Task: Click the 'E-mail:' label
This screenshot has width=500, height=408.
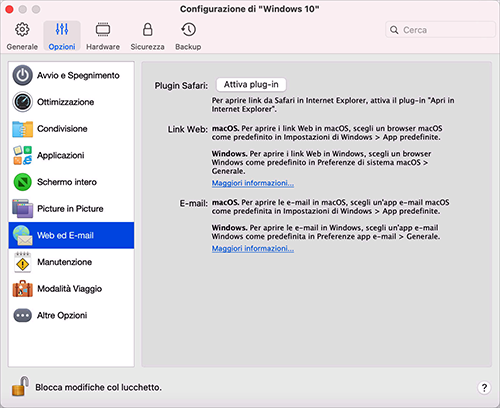Action: [194, 203]
